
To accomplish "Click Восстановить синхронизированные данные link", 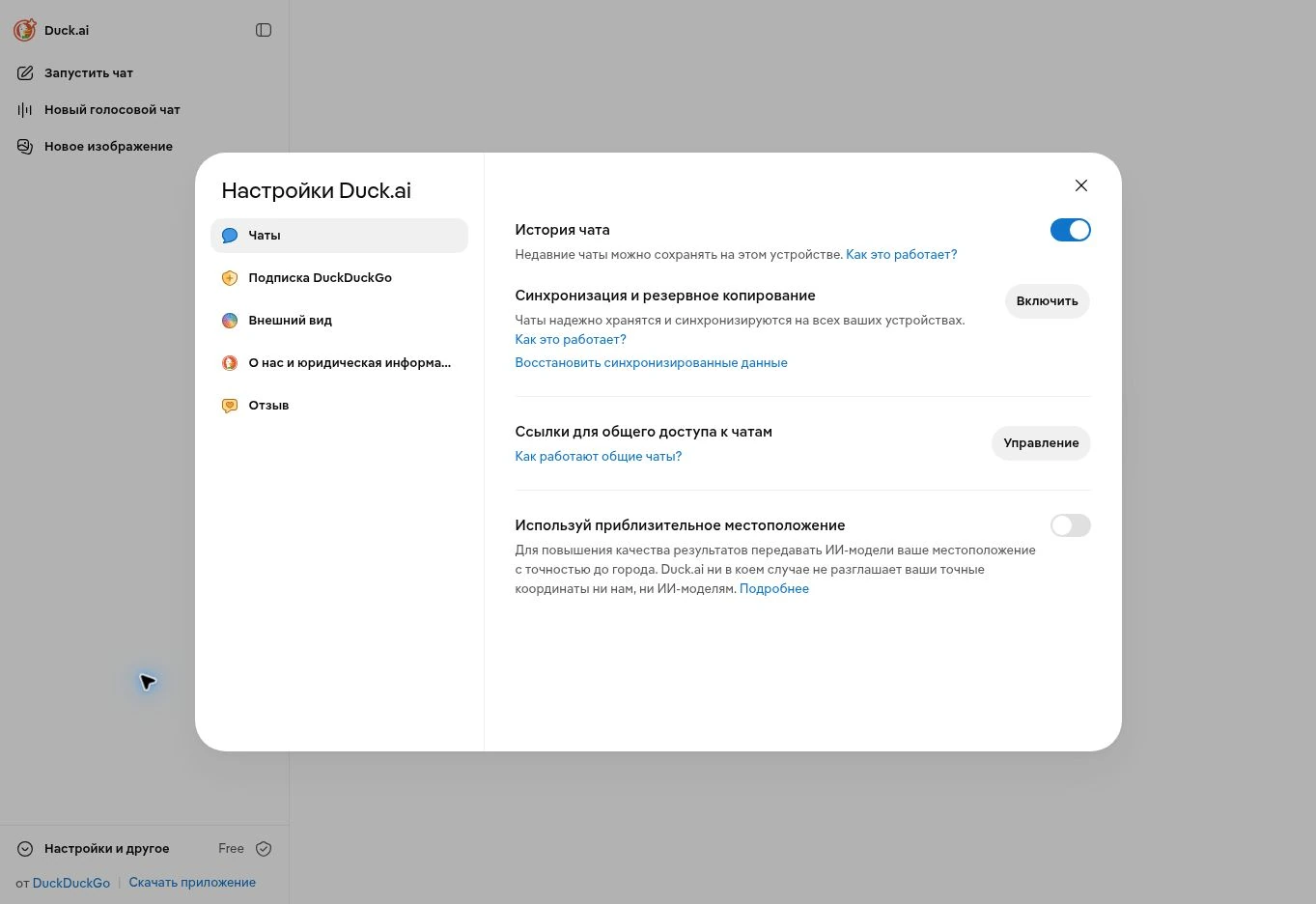I will [651, 362].
